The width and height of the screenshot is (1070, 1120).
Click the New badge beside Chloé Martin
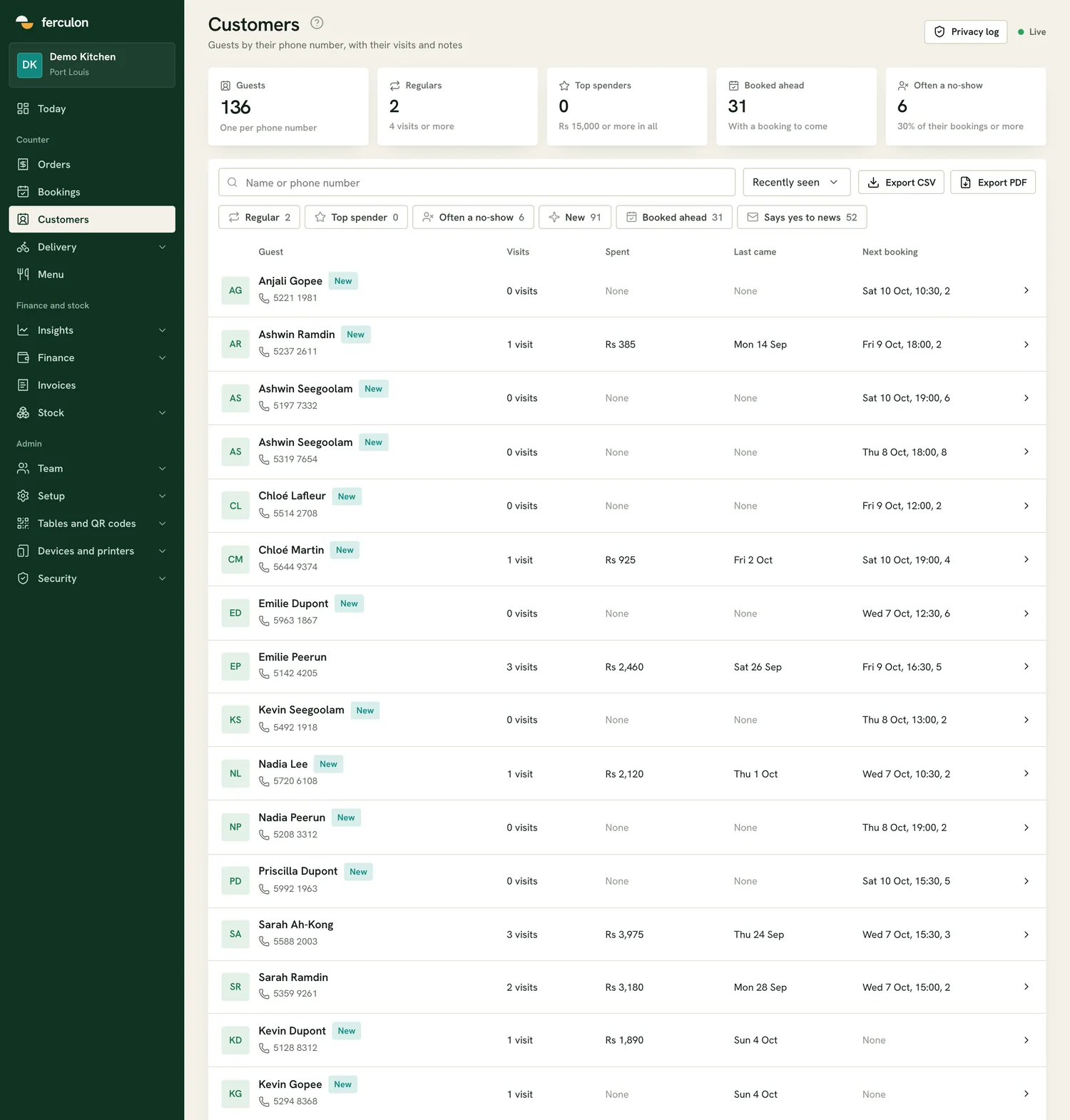(x=345, y=550)
